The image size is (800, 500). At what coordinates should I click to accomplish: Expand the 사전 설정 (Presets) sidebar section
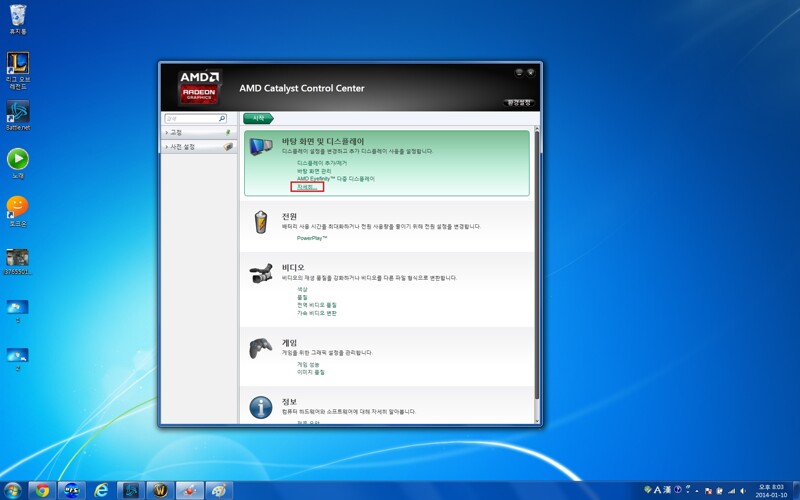[x=199, y=146]
